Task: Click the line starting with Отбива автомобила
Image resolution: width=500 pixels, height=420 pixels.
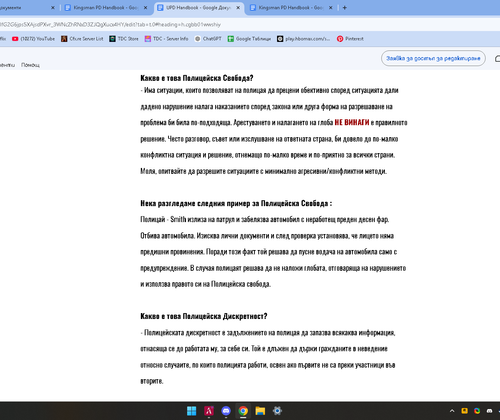Action: [x=267, y=236]
